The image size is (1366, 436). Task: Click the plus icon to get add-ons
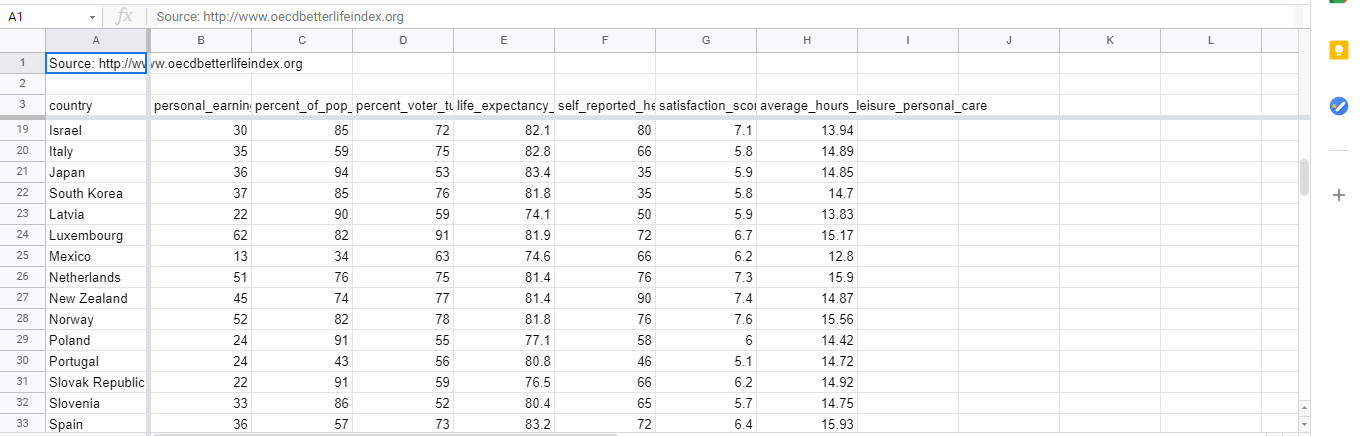point(1339,195)
